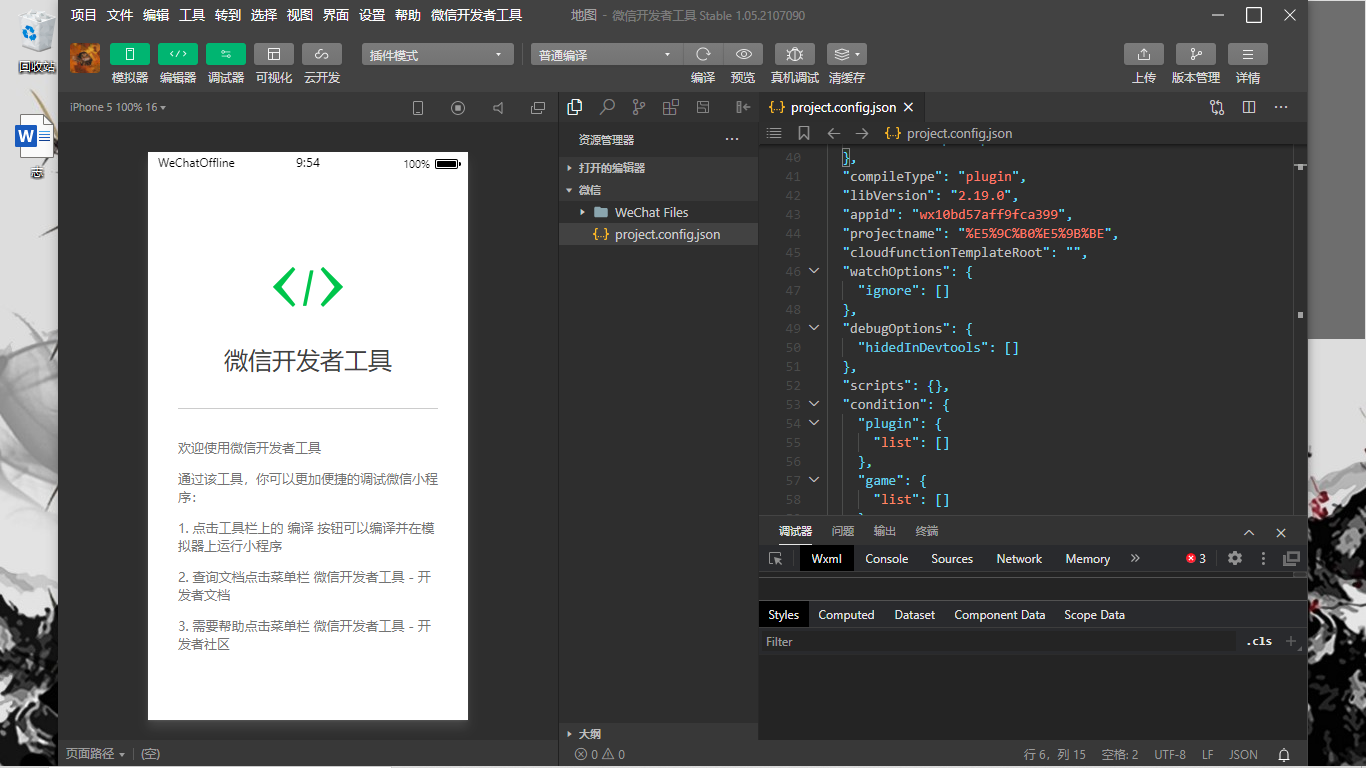1366x768 pixels.
Task: Fold the watchOptions block at line 46
Action: pos(814,271)
